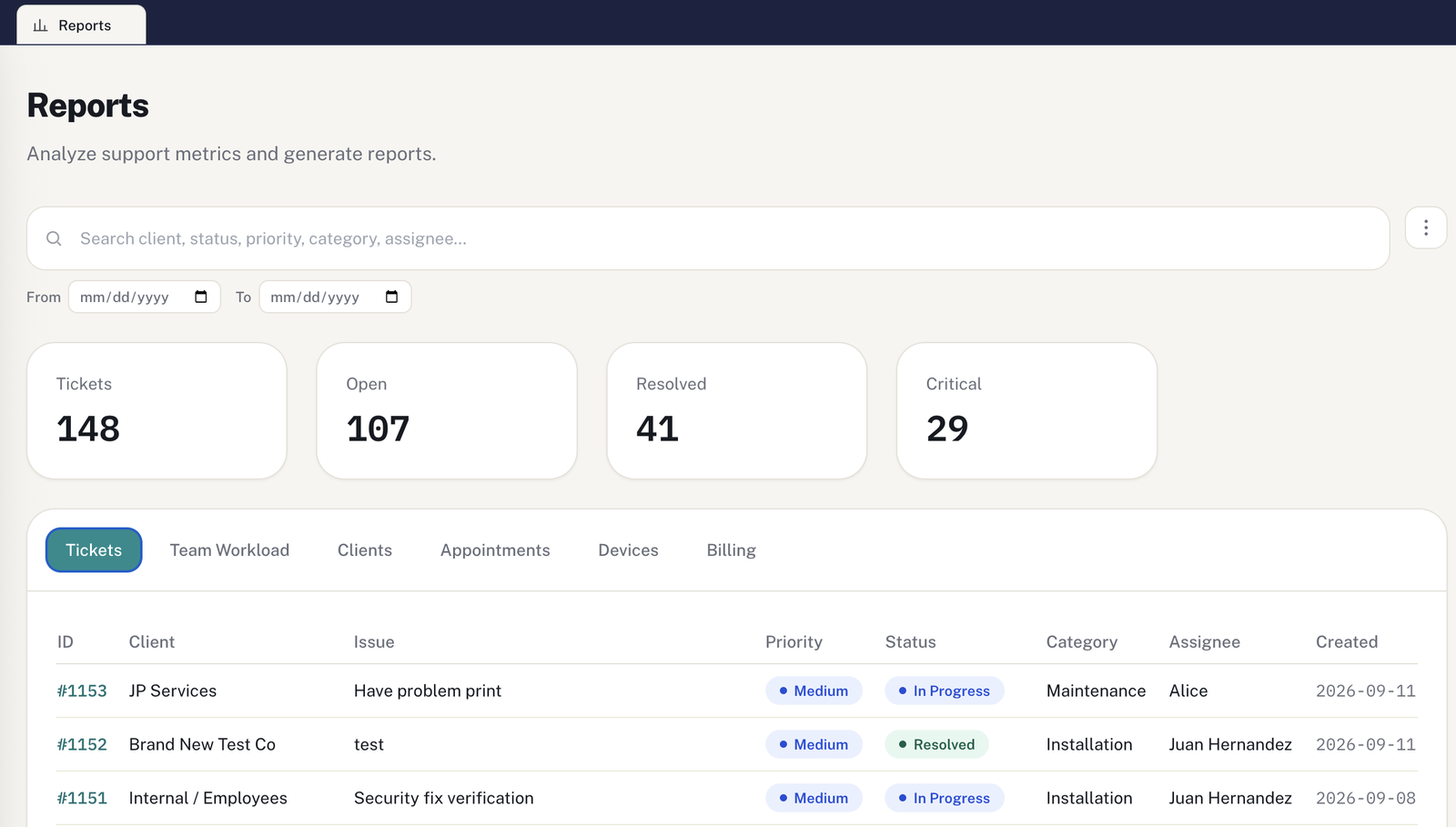Click the Status column header
This screenshot has width=1456, height=827.
[910, 641]
